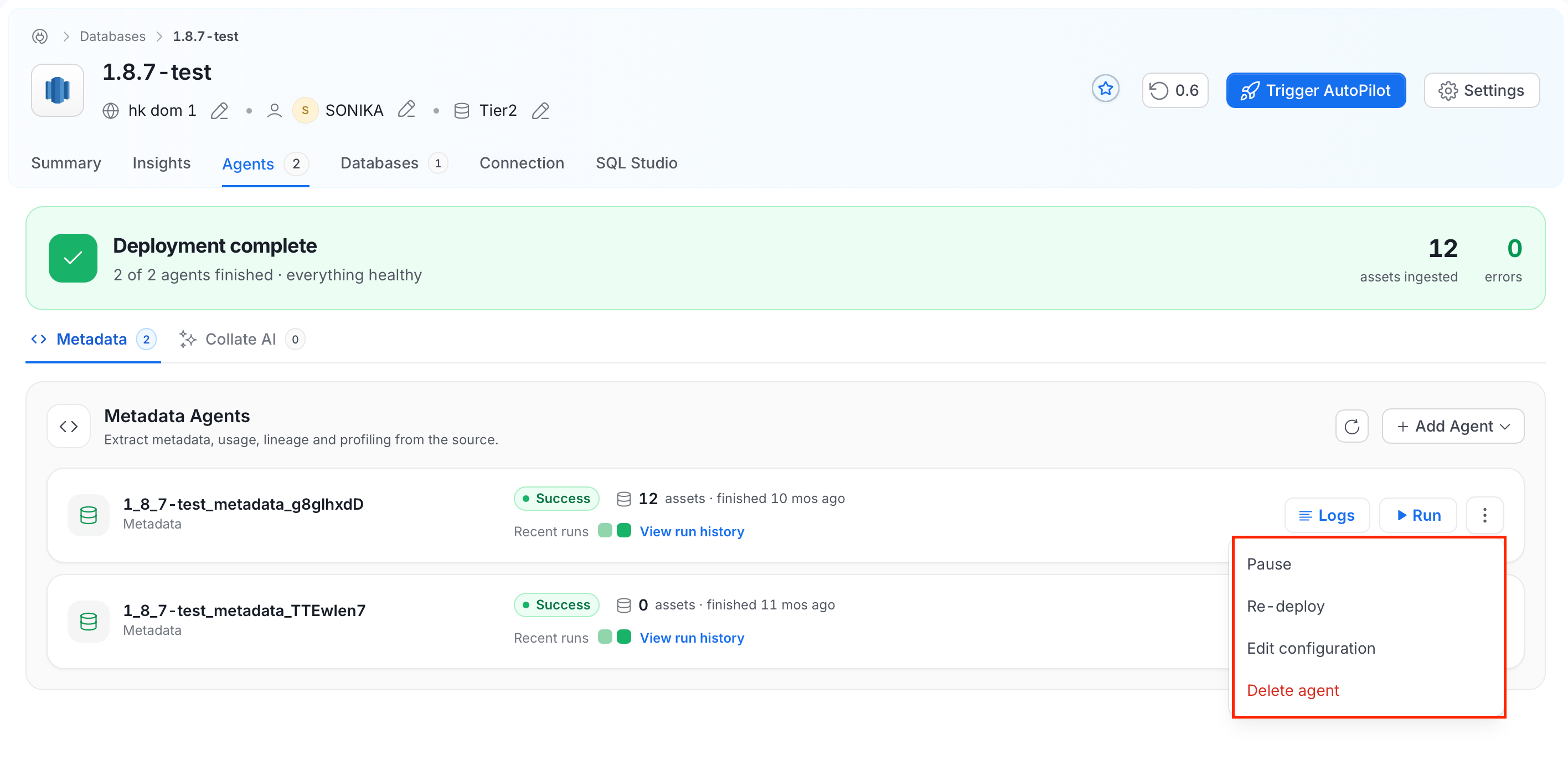Select the Metadata agents sub-tab
Viewport: 1568px width, 759px height.
[94, 339]
